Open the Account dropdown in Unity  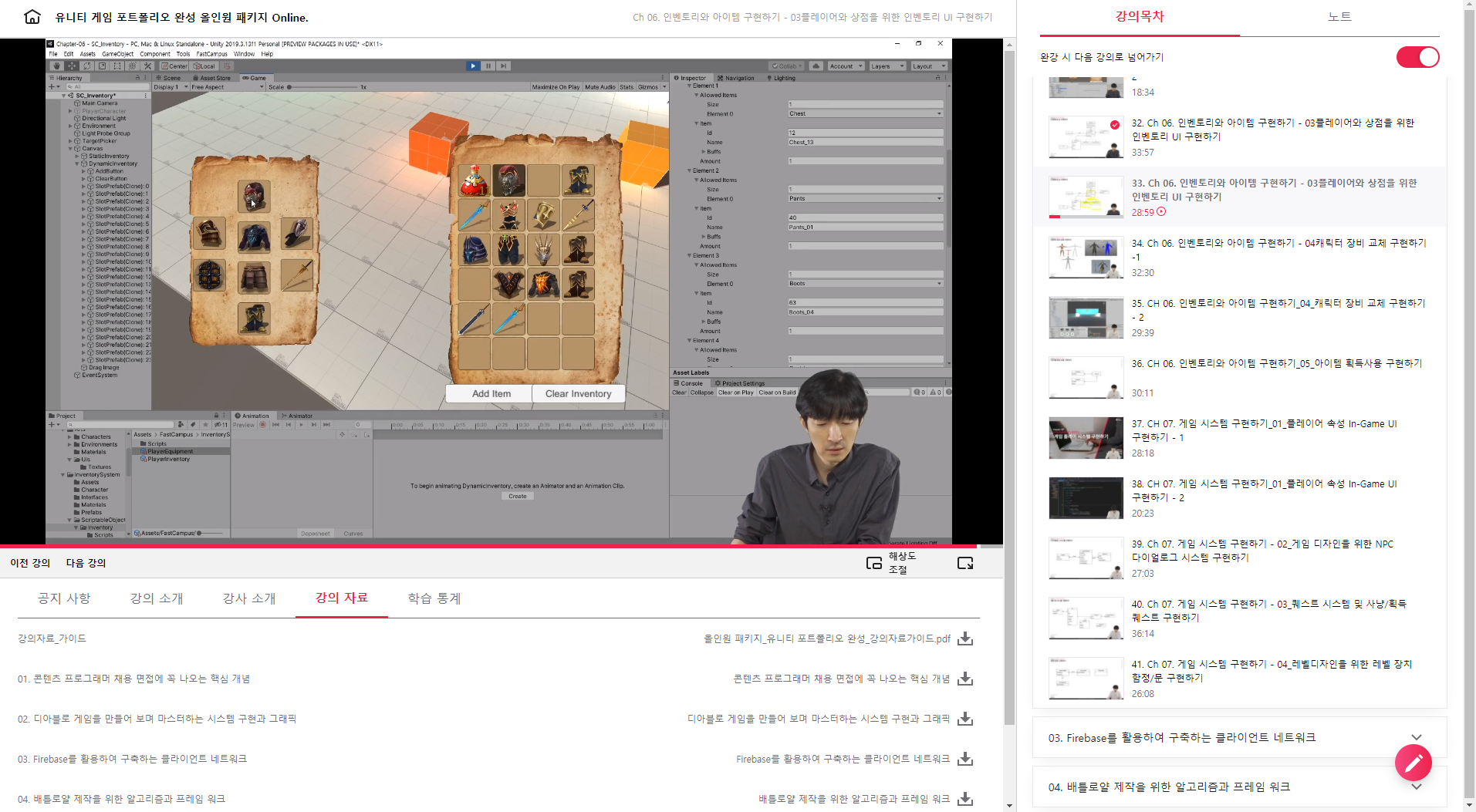846,66
